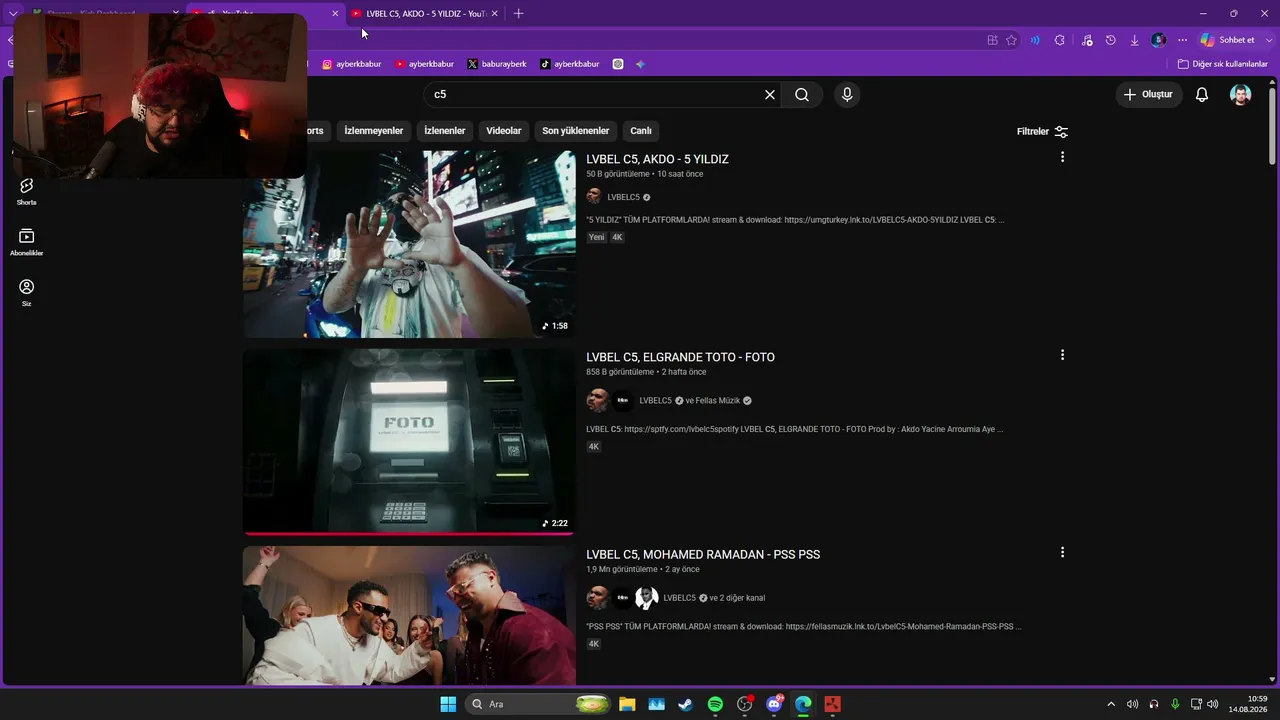This screenshot has width=1280, height=720.
Task: Open OBS Studio from the taskbar
Action: [x=744, y=704]
